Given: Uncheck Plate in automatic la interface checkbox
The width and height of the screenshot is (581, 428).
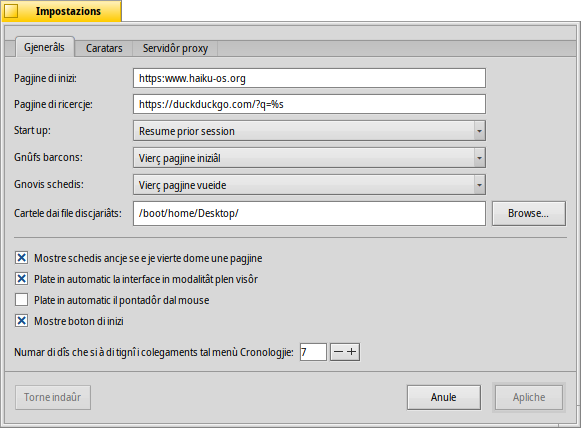Looking at the screenshot, I should click(x=21, y=278).
